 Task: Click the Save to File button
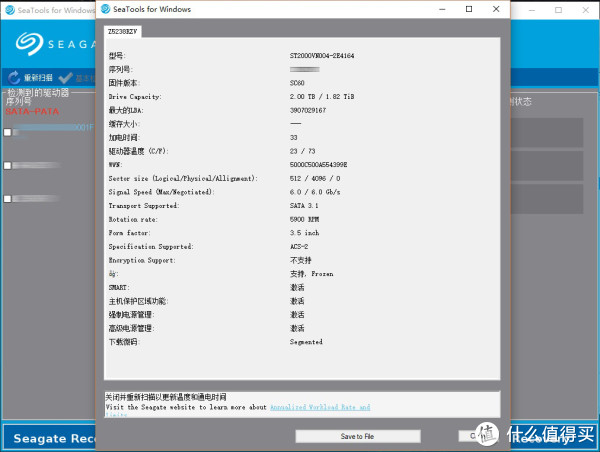point(357,436)
